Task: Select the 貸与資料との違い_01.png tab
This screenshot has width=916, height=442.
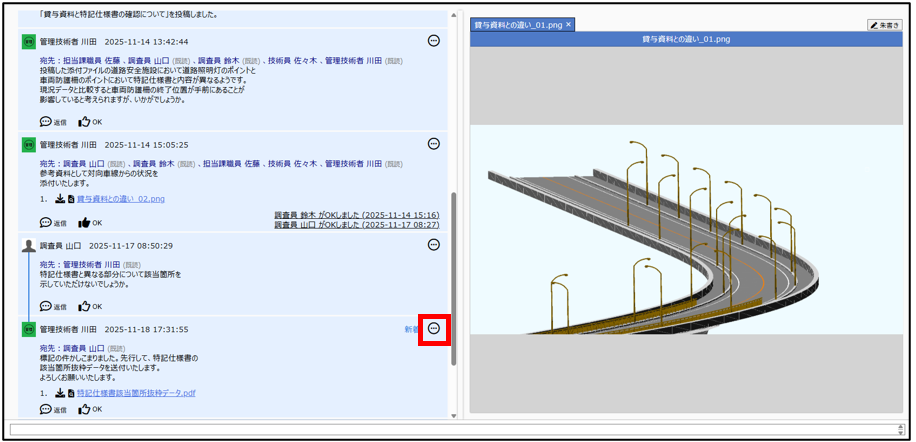Action: tap(517, 24)
